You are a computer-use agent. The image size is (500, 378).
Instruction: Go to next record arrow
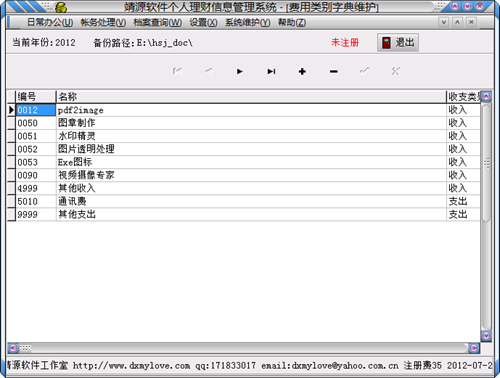tap(240, 71)
